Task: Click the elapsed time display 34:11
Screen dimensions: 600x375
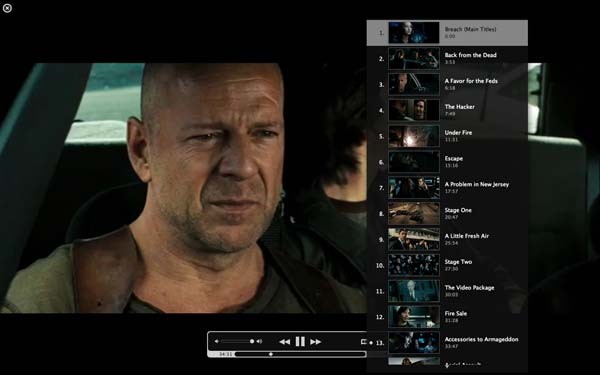Action: point(225,354)
